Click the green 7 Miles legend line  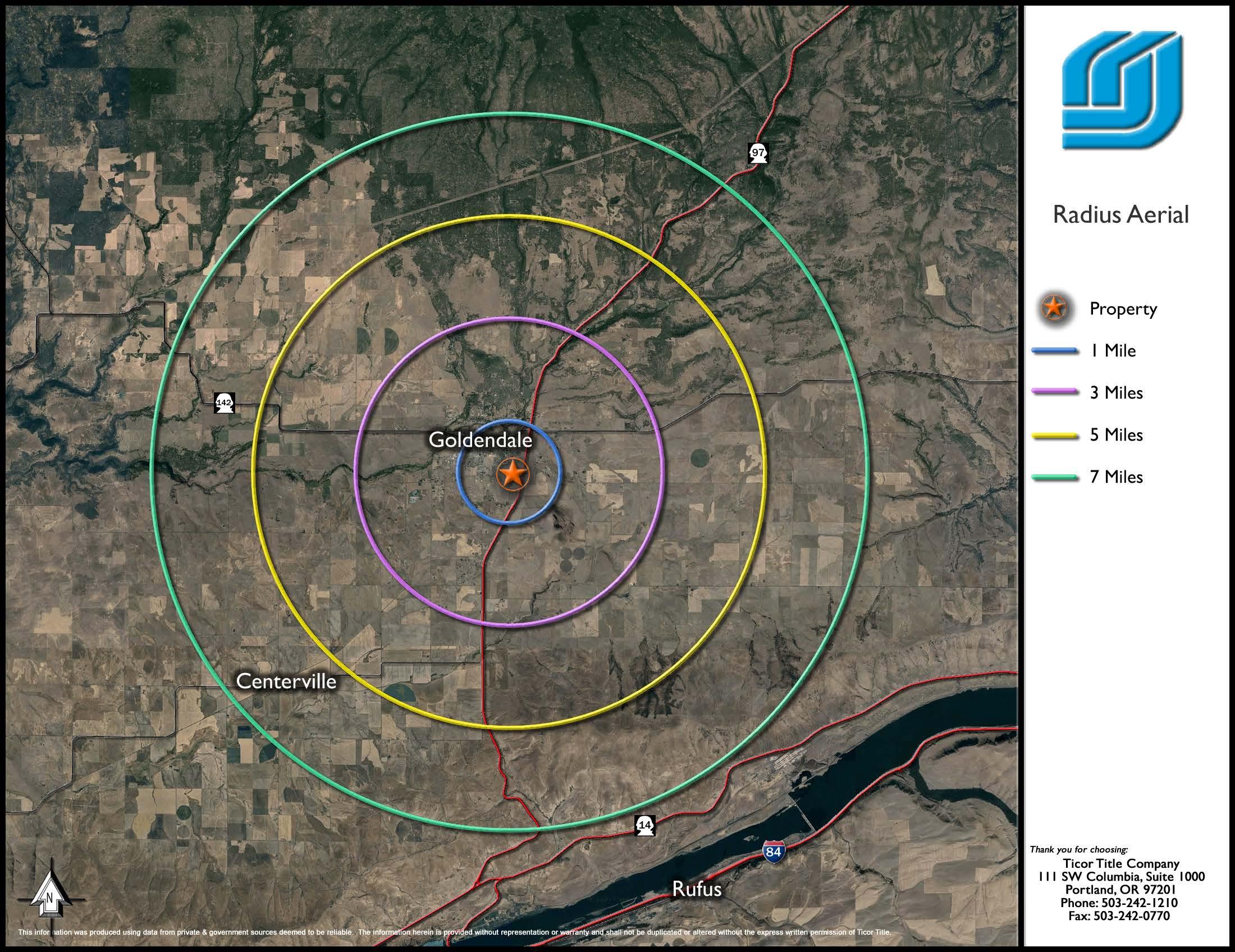pos(1055,477)
